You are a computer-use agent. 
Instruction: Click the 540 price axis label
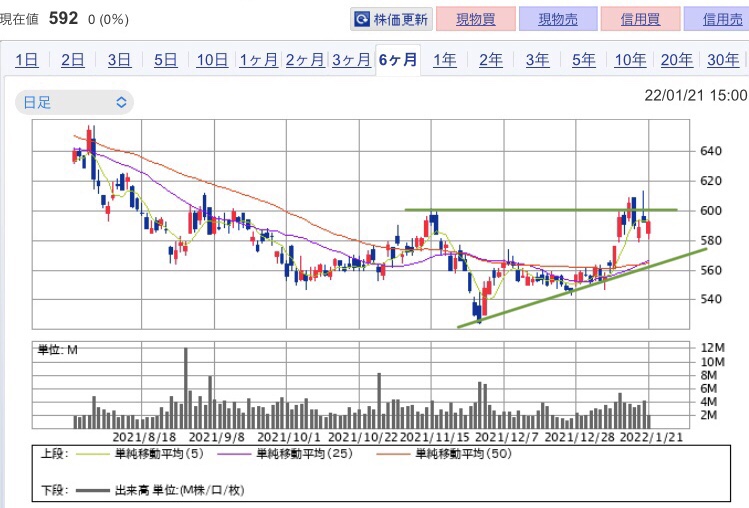pyautogui.click(x=711, y=299)
